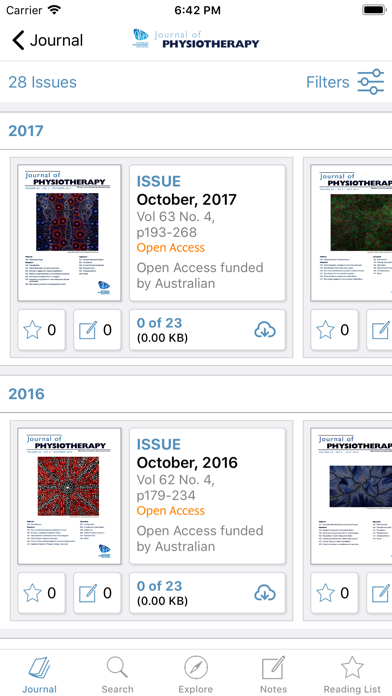This screenshot has width=392, height=696.
Task: Tap Vol 63 No. 4 volume text
Action: 176,216
